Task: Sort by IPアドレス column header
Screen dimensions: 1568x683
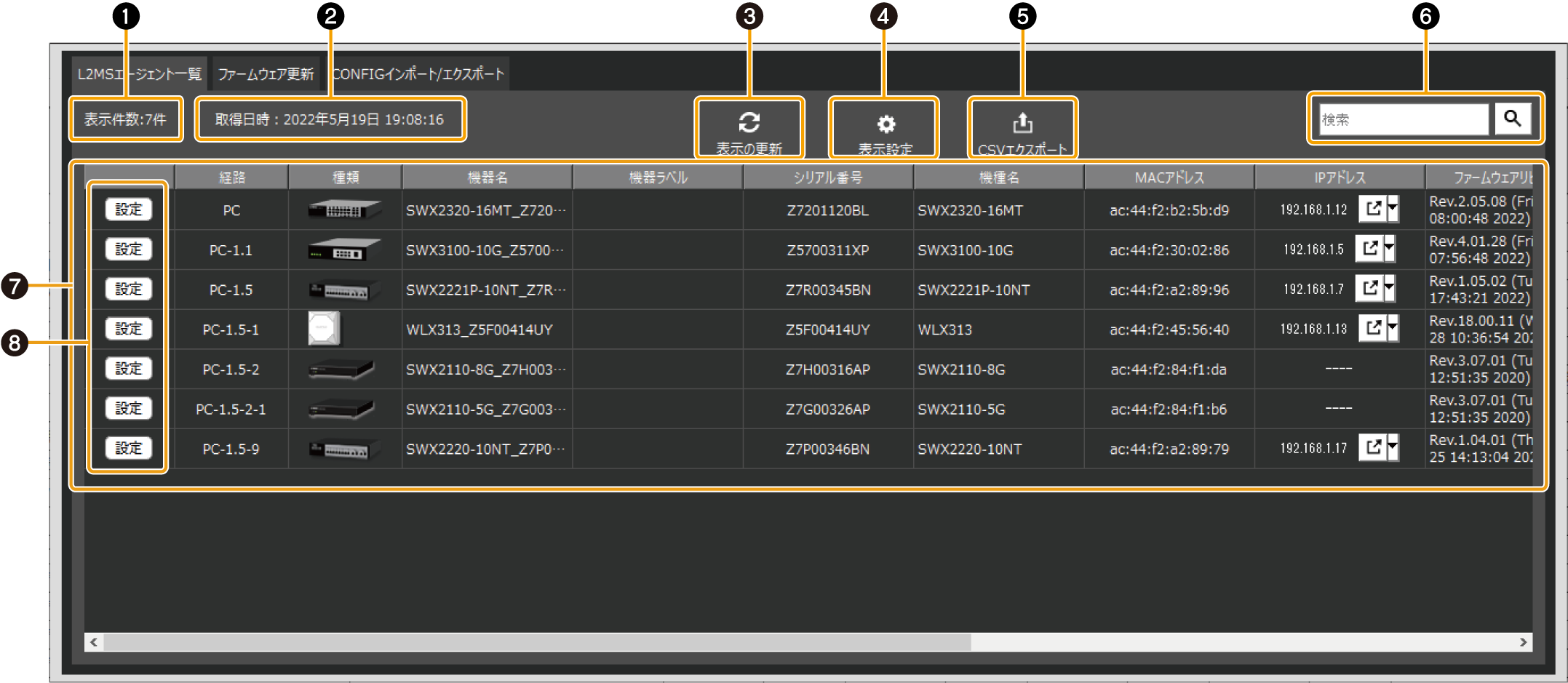Action: [x=1339, y=177]
